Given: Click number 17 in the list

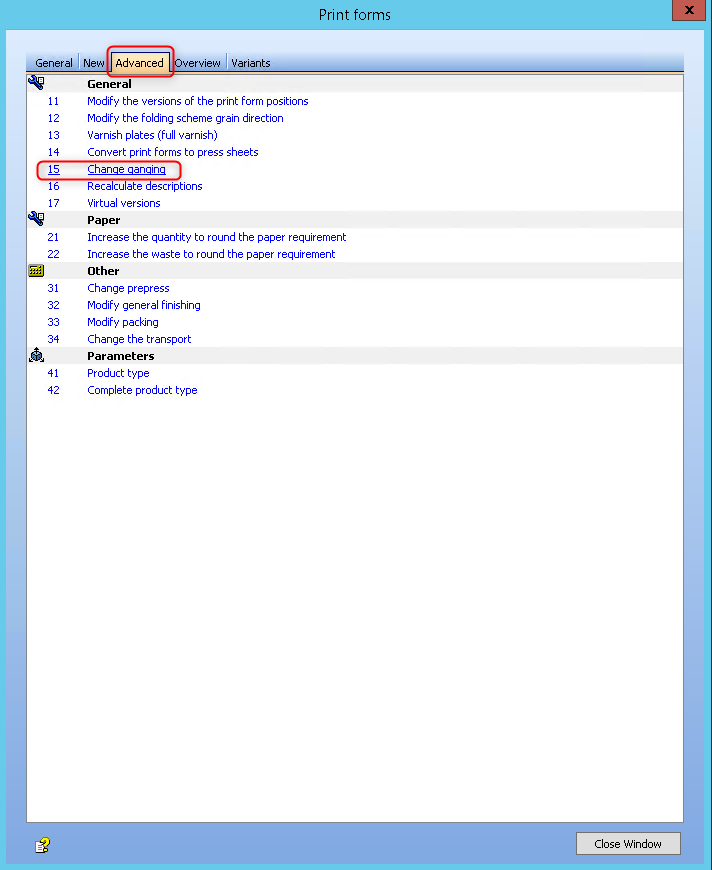Looking at the screenshot, I should [x=53, y=203].
